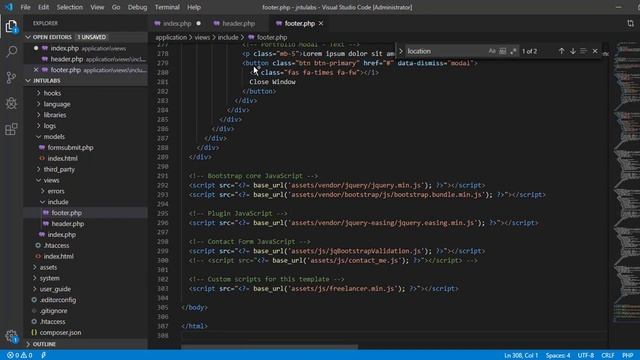This screenshot has height=360, width=640.
Task: Close footer.php in Open Editors list
Action: coord(36,70)
